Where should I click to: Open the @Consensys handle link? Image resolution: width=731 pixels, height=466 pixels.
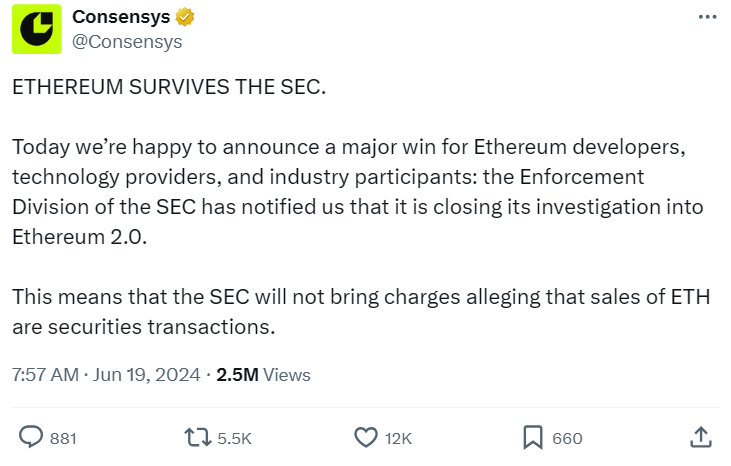point(127,41)
